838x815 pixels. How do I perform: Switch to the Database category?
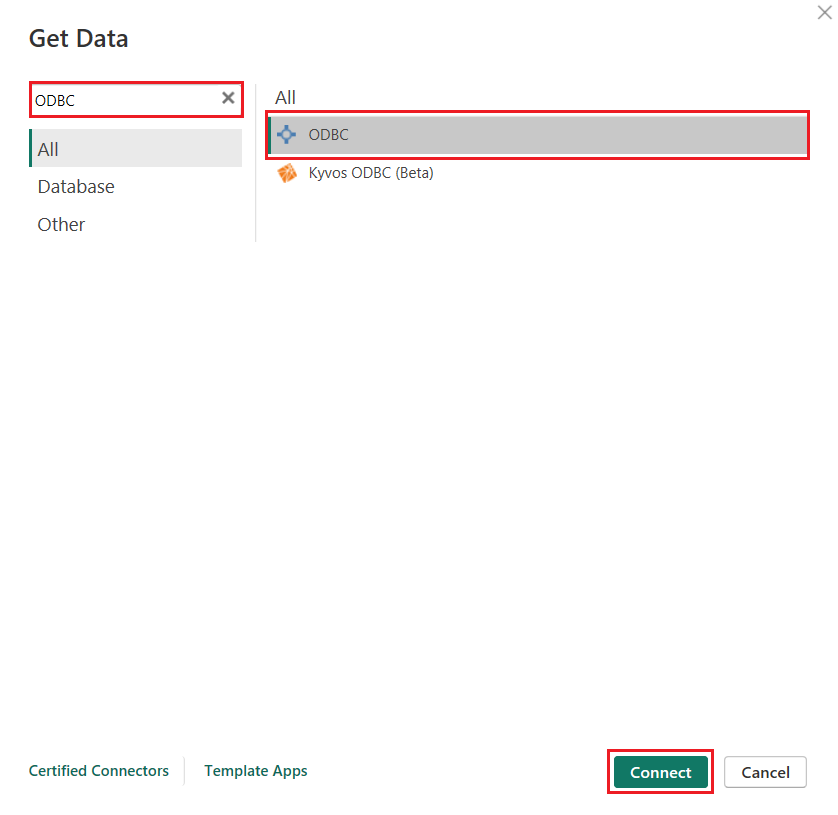pos(76,187)
